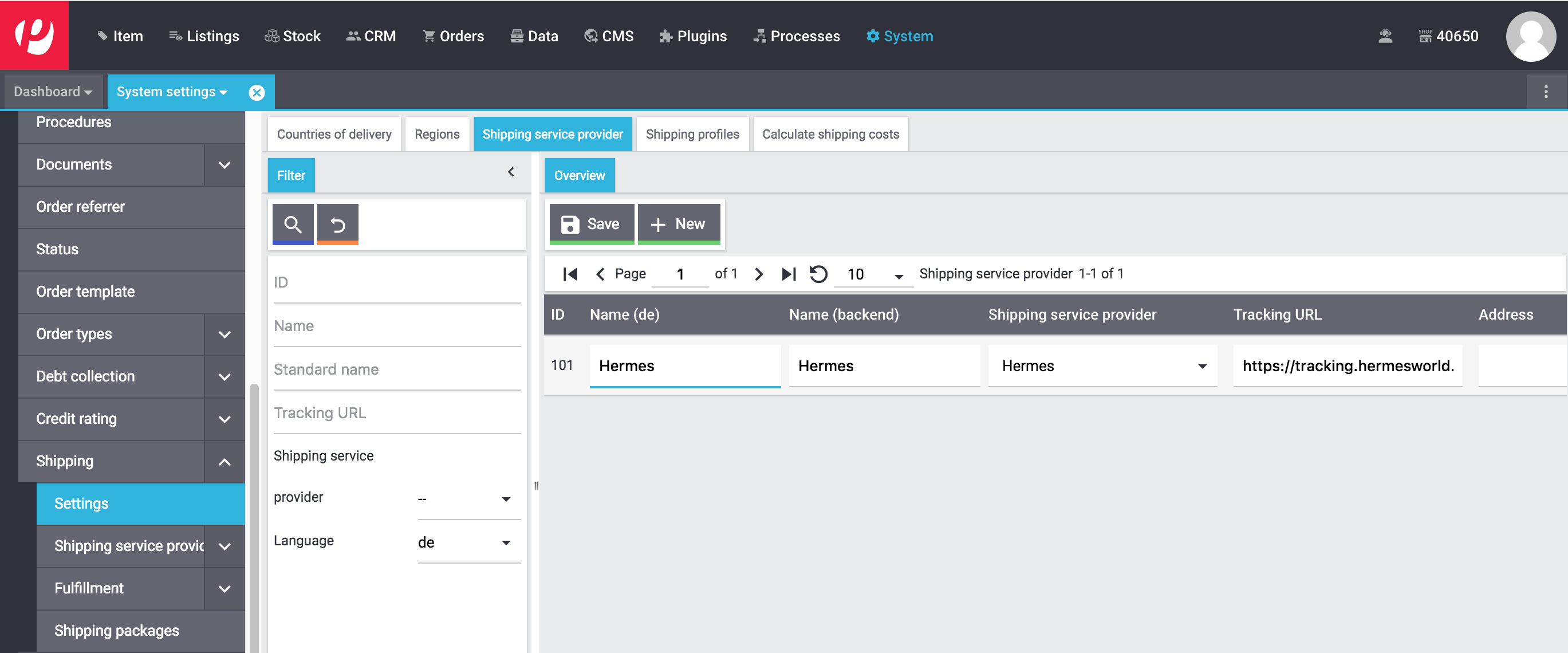Click into the Name filter field
Viewport: 1568px width, 653px height.
coord(397,326)
